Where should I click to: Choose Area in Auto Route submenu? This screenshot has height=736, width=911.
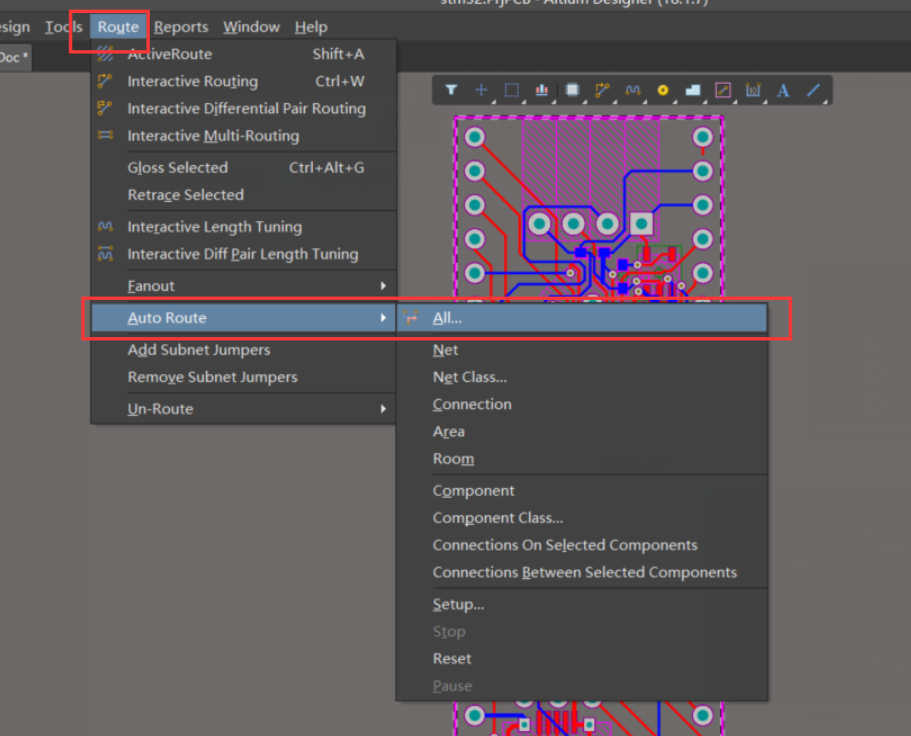582,432
